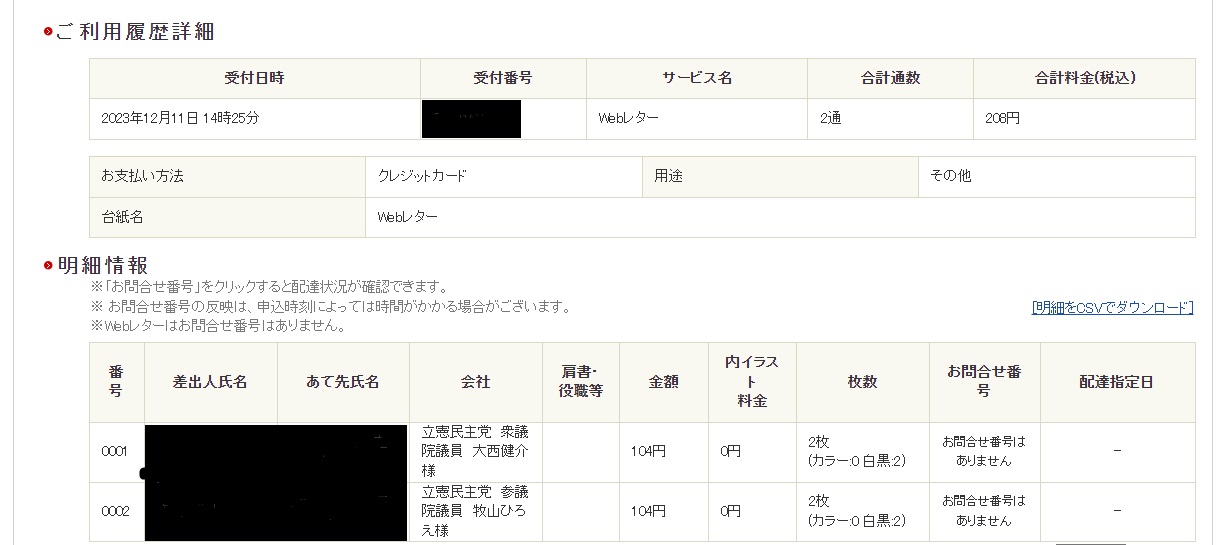Click the 差出人氏名 column header
This screenshot has height=545, width=1220.
(210, 382)
